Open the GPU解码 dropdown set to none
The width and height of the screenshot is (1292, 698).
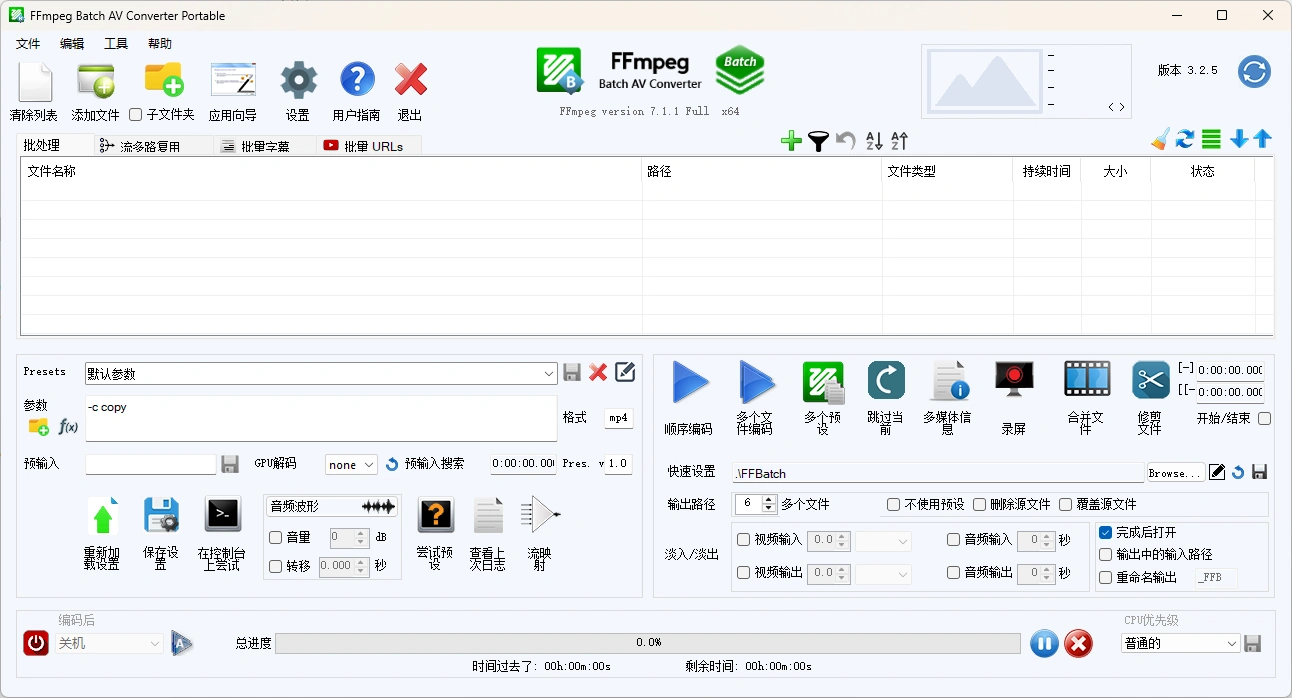[x=350, y=464]
